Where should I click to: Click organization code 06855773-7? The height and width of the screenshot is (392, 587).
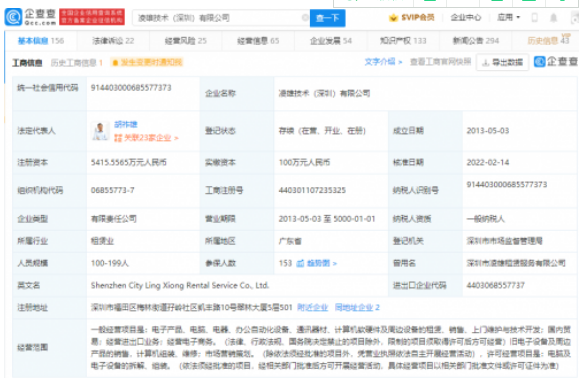pos(113,191)
